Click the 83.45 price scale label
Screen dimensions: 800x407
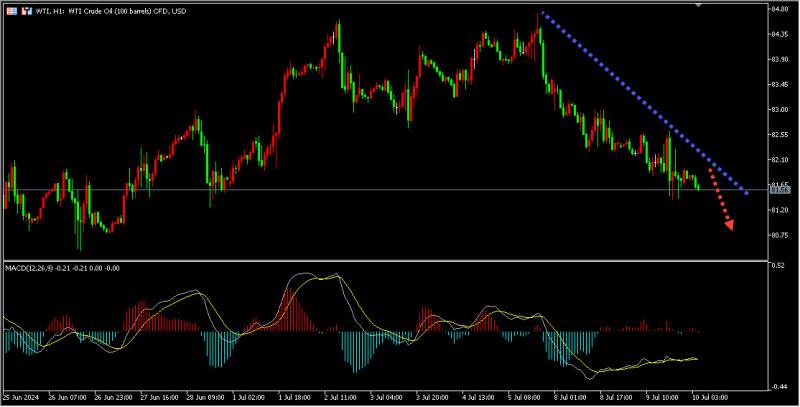780,84
